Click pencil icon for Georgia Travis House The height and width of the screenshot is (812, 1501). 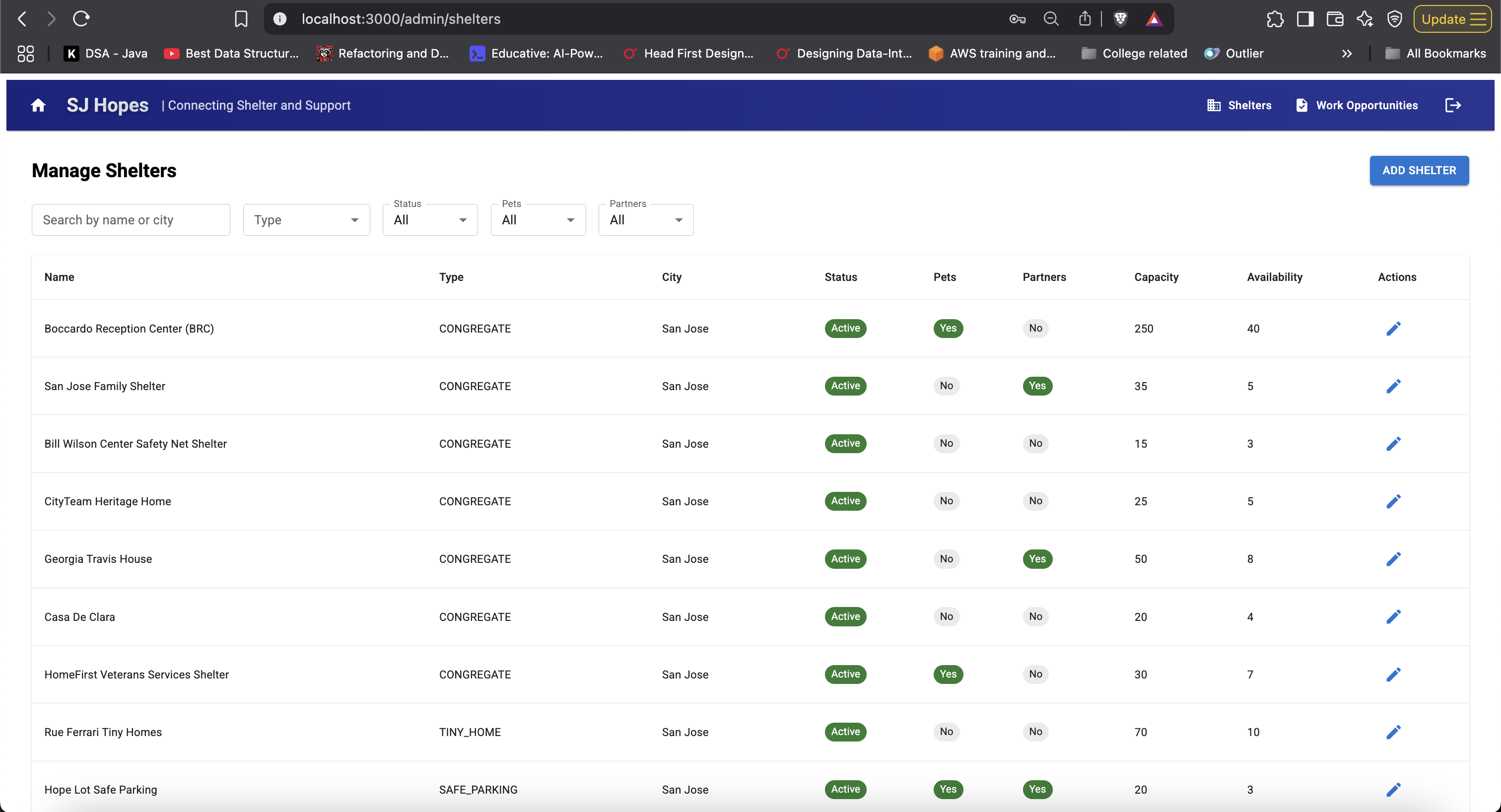1393,559
